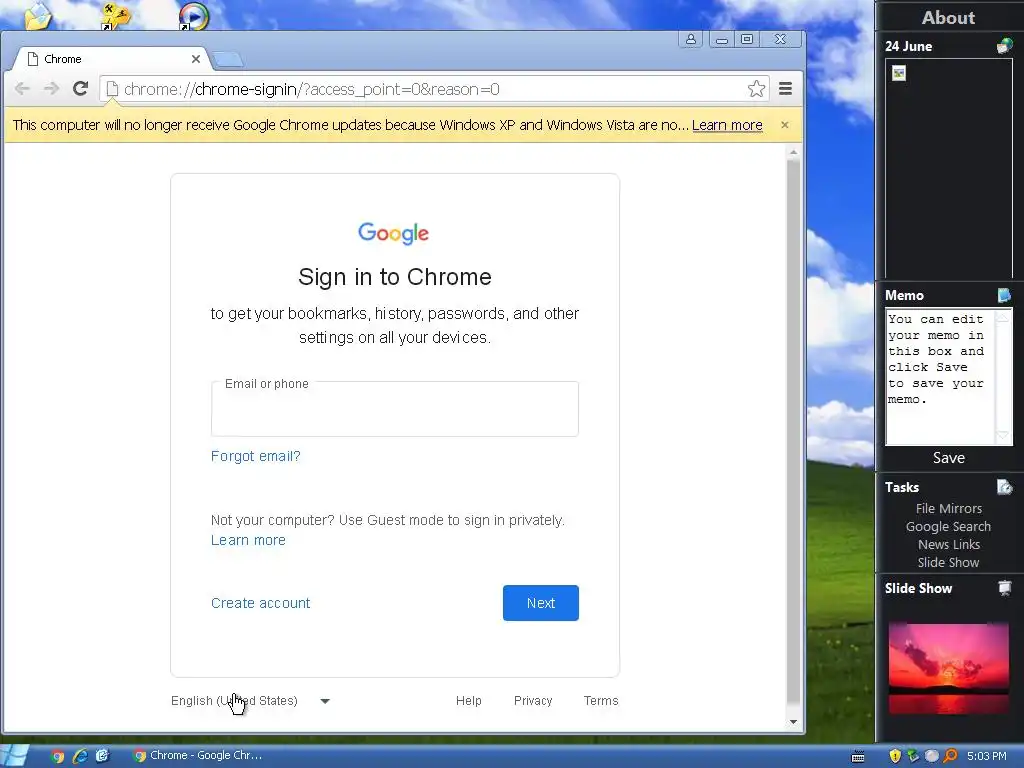The width and height of the screenshot is (1024, 768).
Task: Click the Memo scrollbar down arrow
Action: point(1002,436)
